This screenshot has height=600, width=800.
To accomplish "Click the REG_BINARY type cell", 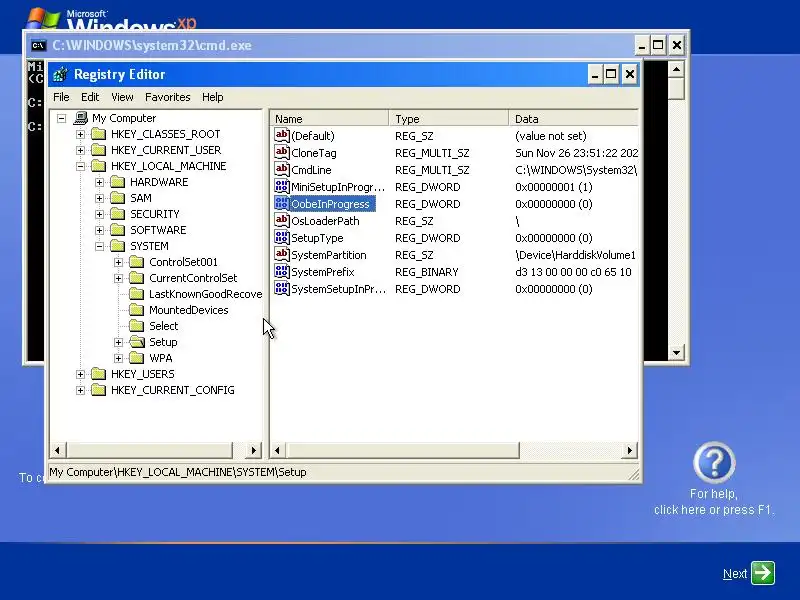I will (x=427, y=272).
